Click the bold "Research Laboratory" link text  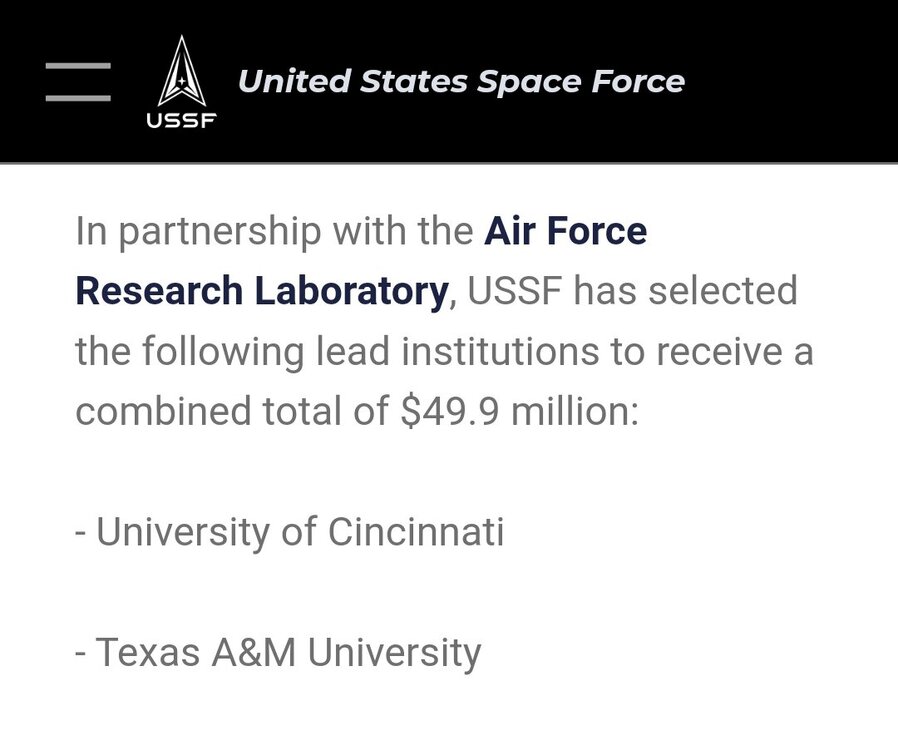point(261,291)
